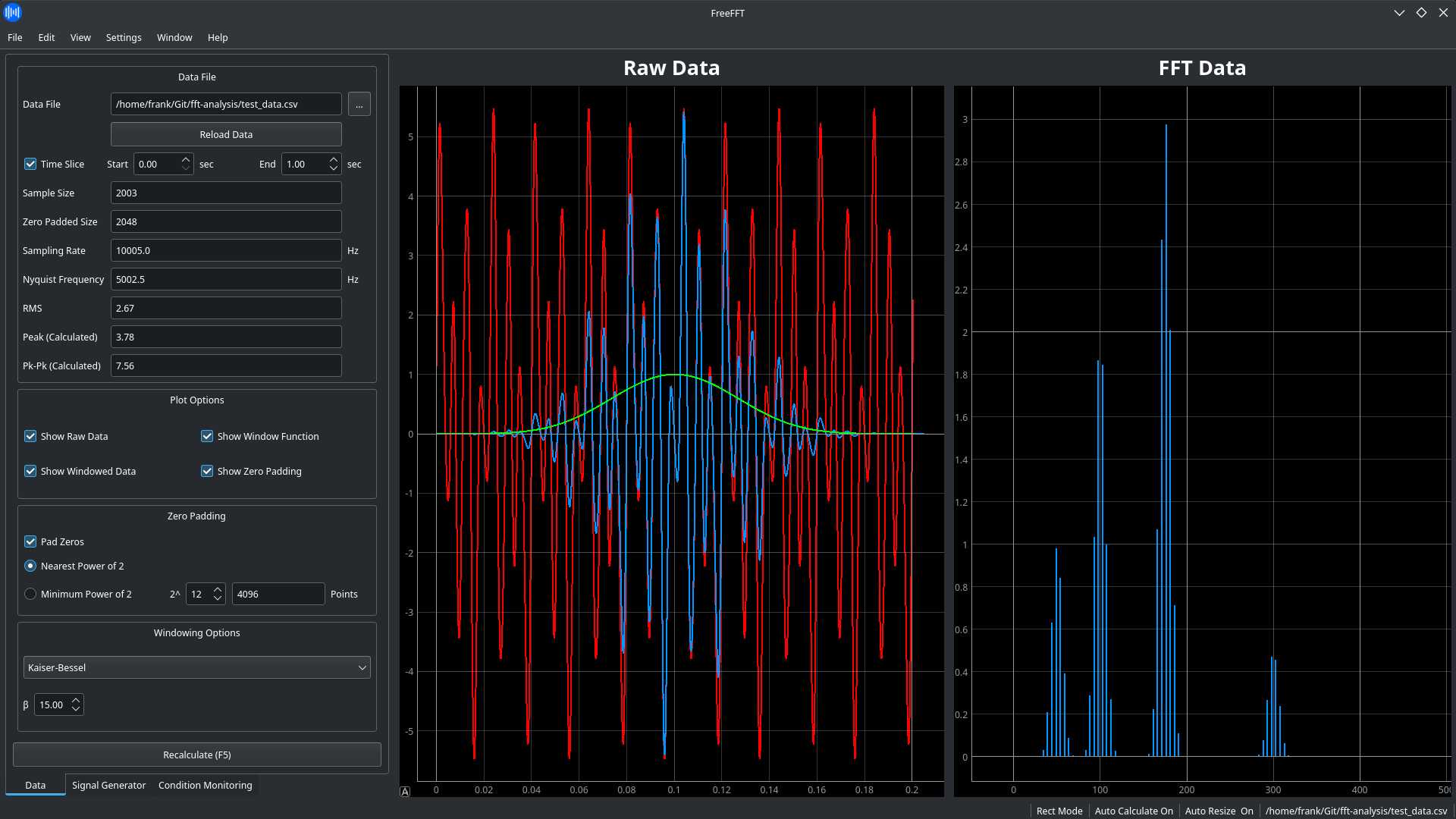The image size is (1456, 819).
Task: Open the Kaiser-Bessel windowing dropdown
Action: [197, 667]
